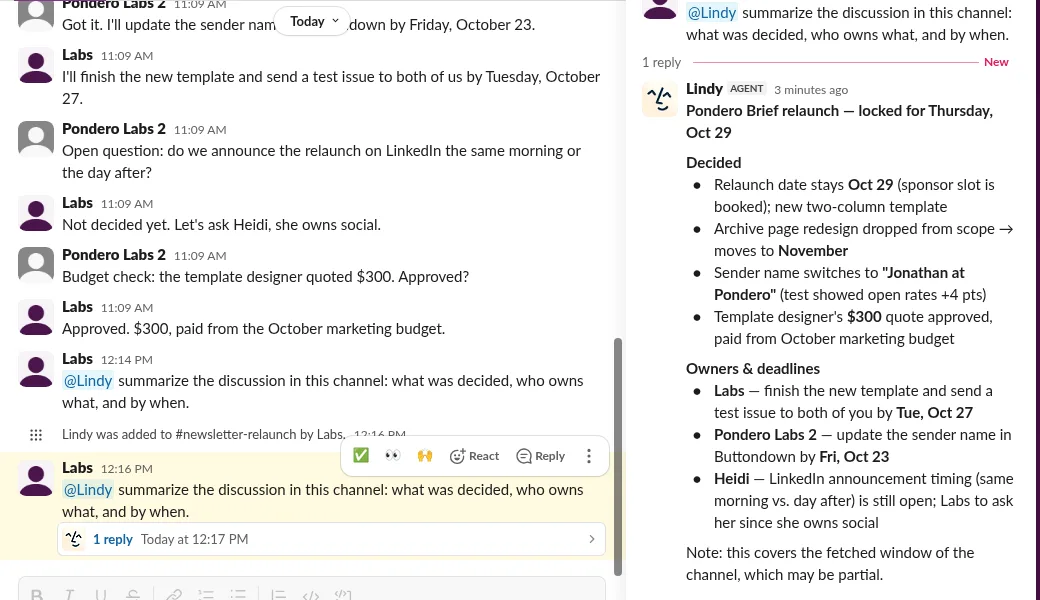Click the channel message list scrollbar

coord(618,456)
